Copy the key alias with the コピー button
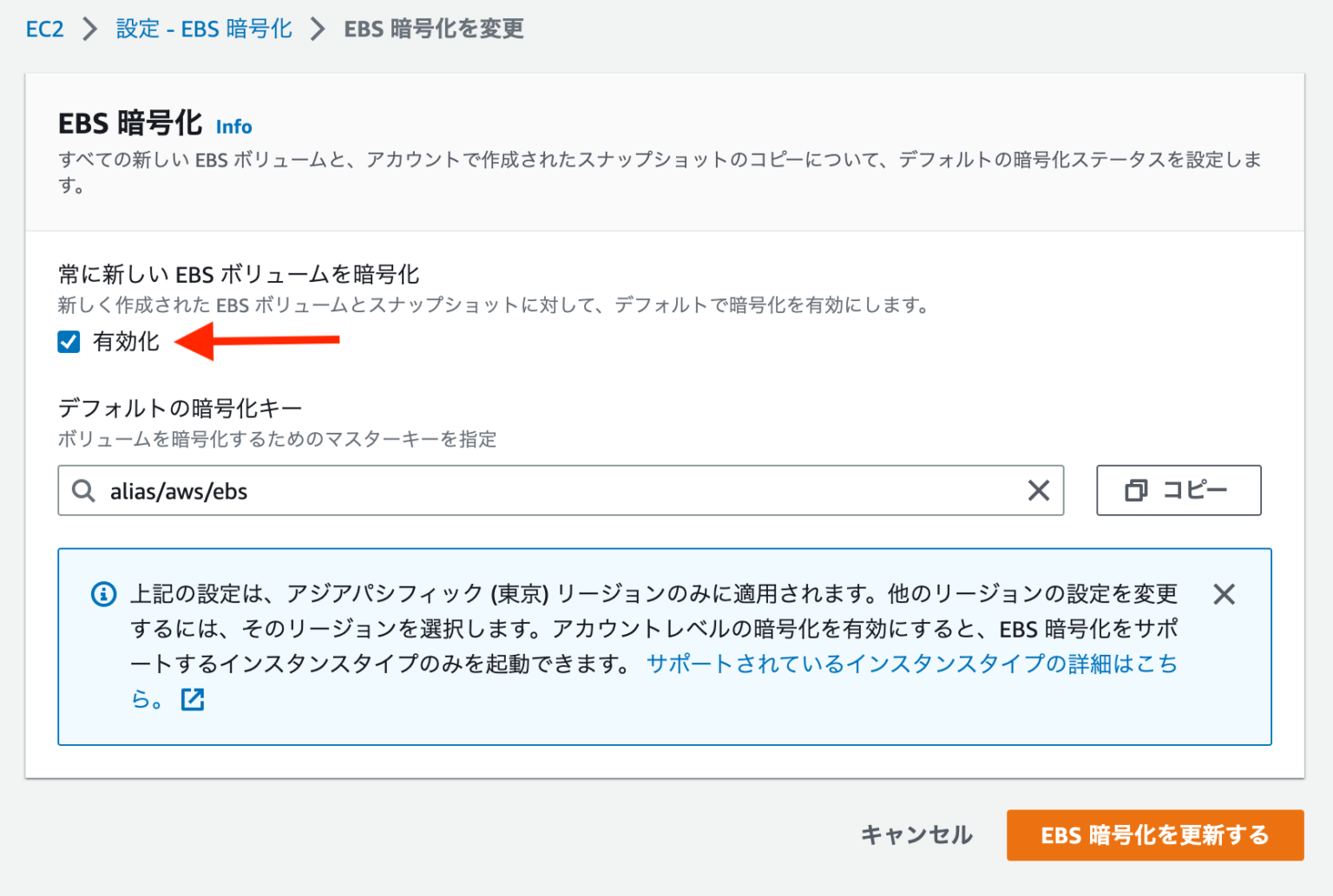Screen dimensions: 1333x896 coord(1179,490)
